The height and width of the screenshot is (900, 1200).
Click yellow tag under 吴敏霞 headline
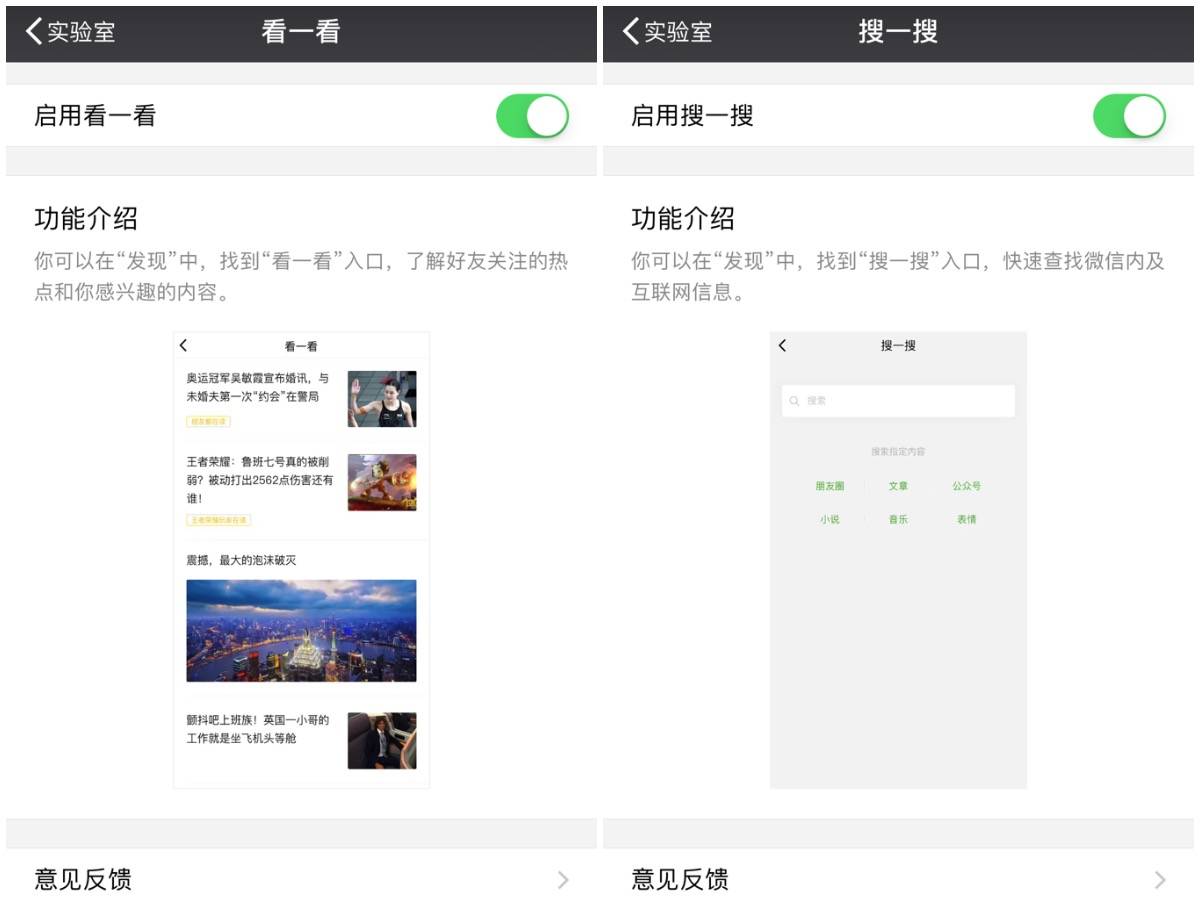pos(208,422)
